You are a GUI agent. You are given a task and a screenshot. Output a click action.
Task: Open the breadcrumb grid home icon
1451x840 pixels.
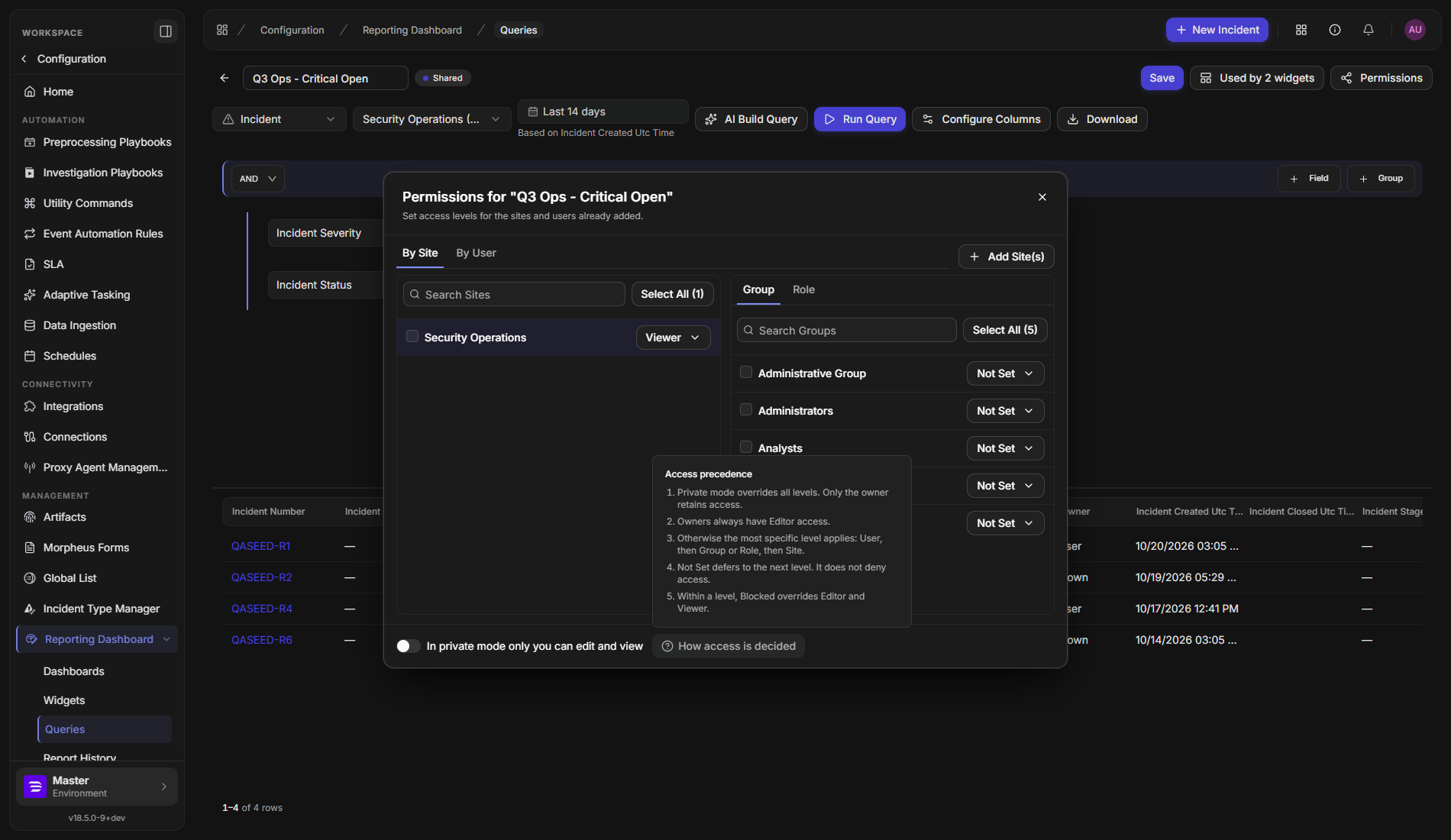click(x=222, y=30)
